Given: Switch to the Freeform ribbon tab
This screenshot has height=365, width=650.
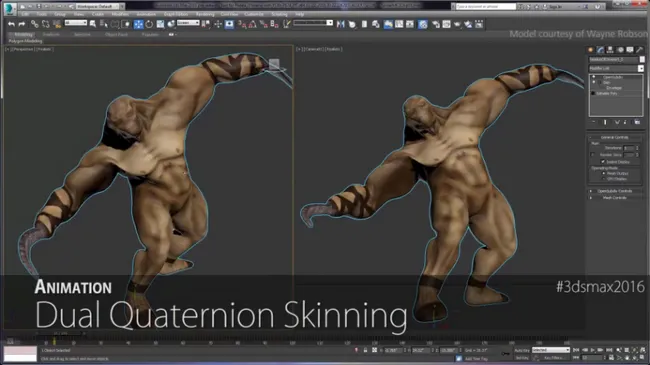Looking at the screenshot, I should (51, 34).
